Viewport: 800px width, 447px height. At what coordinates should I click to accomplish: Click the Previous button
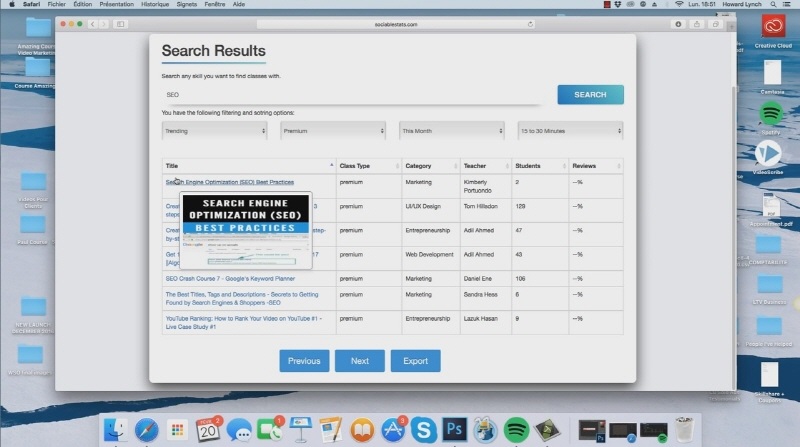pos(304,361)
